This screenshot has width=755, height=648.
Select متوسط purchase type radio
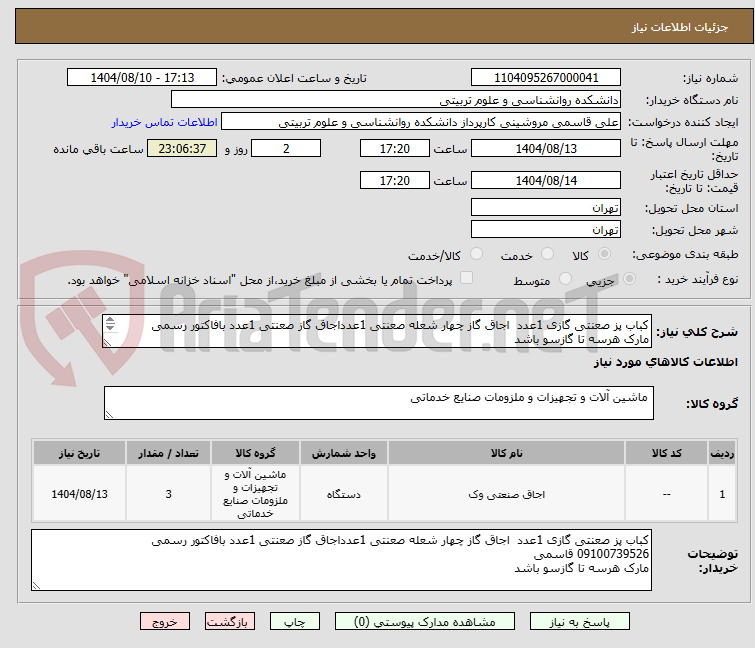pos(567,280)
